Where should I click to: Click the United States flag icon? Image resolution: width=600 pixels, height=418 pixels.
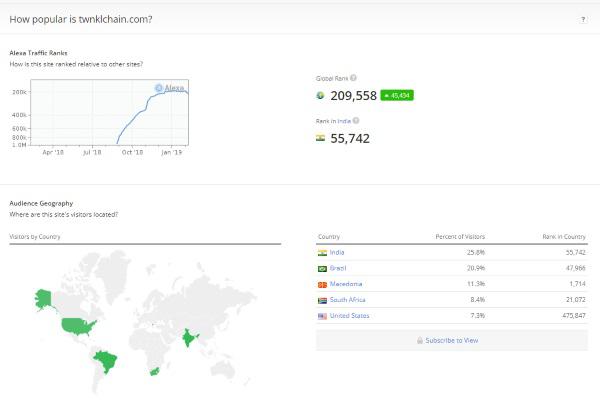point(322,316)
